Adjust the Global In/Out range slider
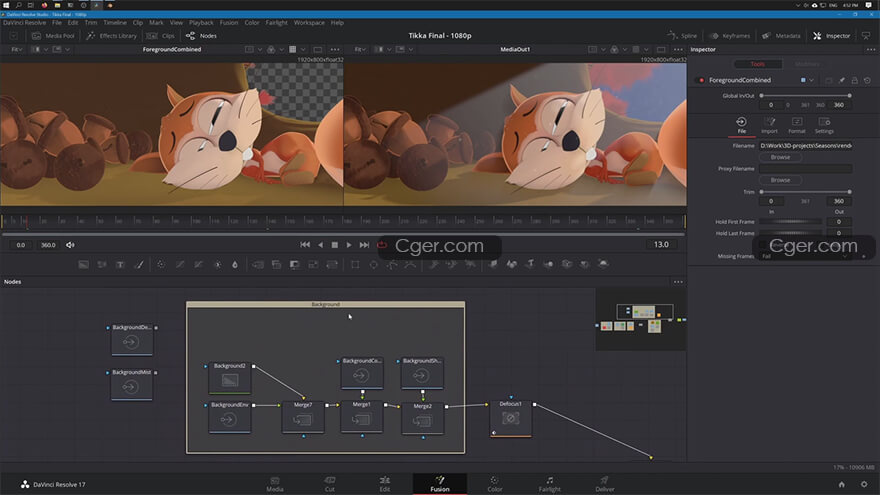This screenshot has height=495, width=880. pyautogui.click(x=805, y=96)
